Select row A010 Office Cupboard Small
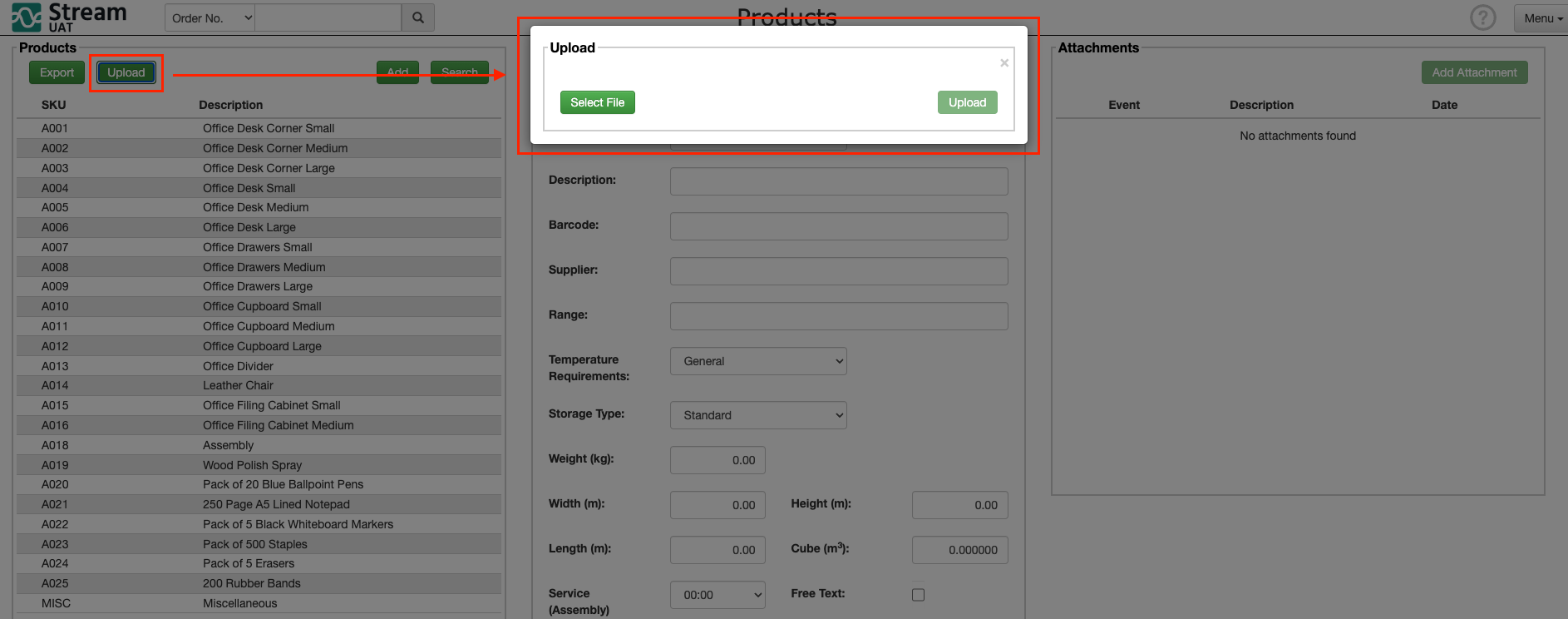The height and width of the screenshot is (619, 1568). 259,306
